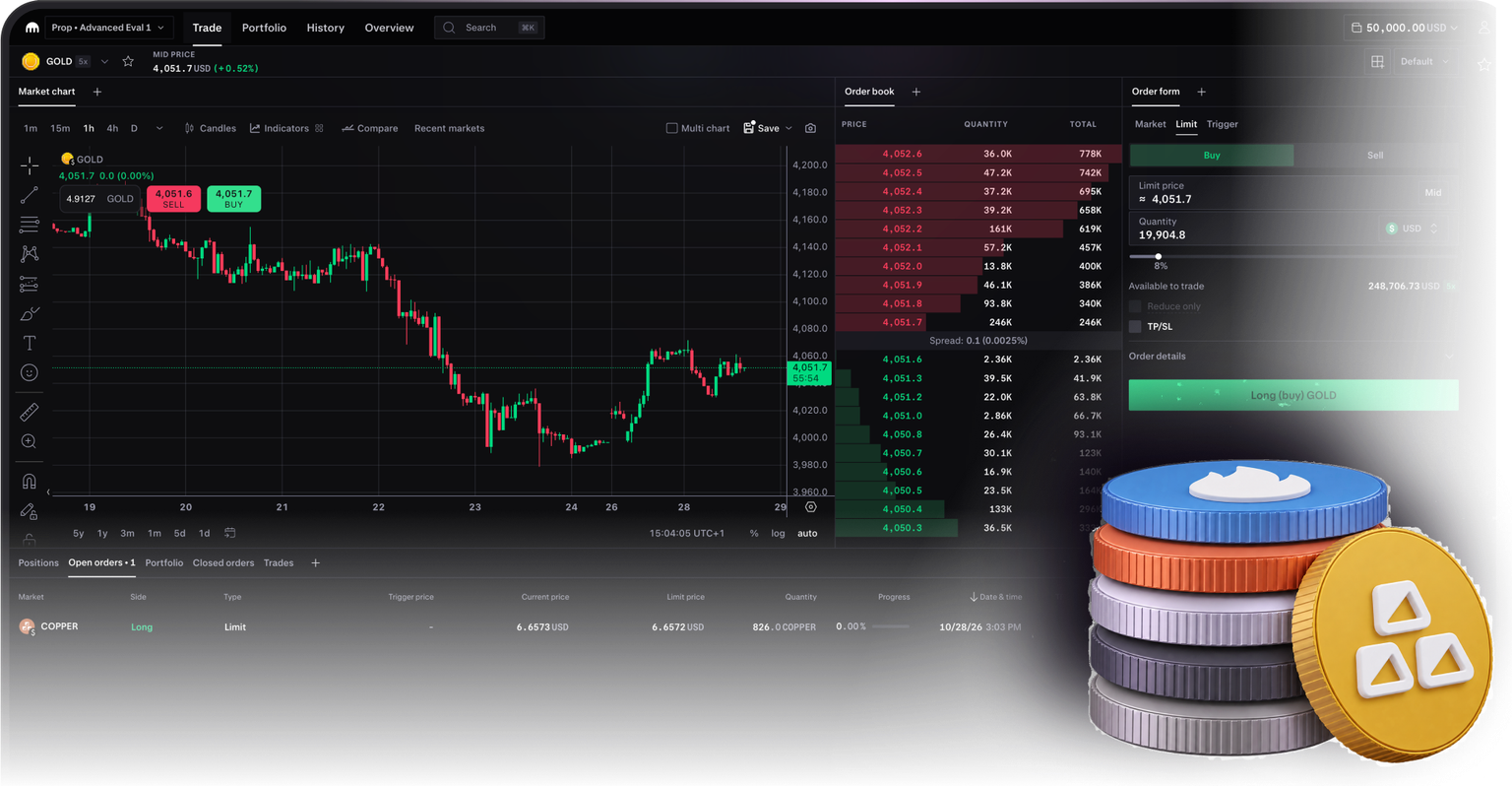Enable the TP/SL checkbox
1512x786 pixels.
1135,326
